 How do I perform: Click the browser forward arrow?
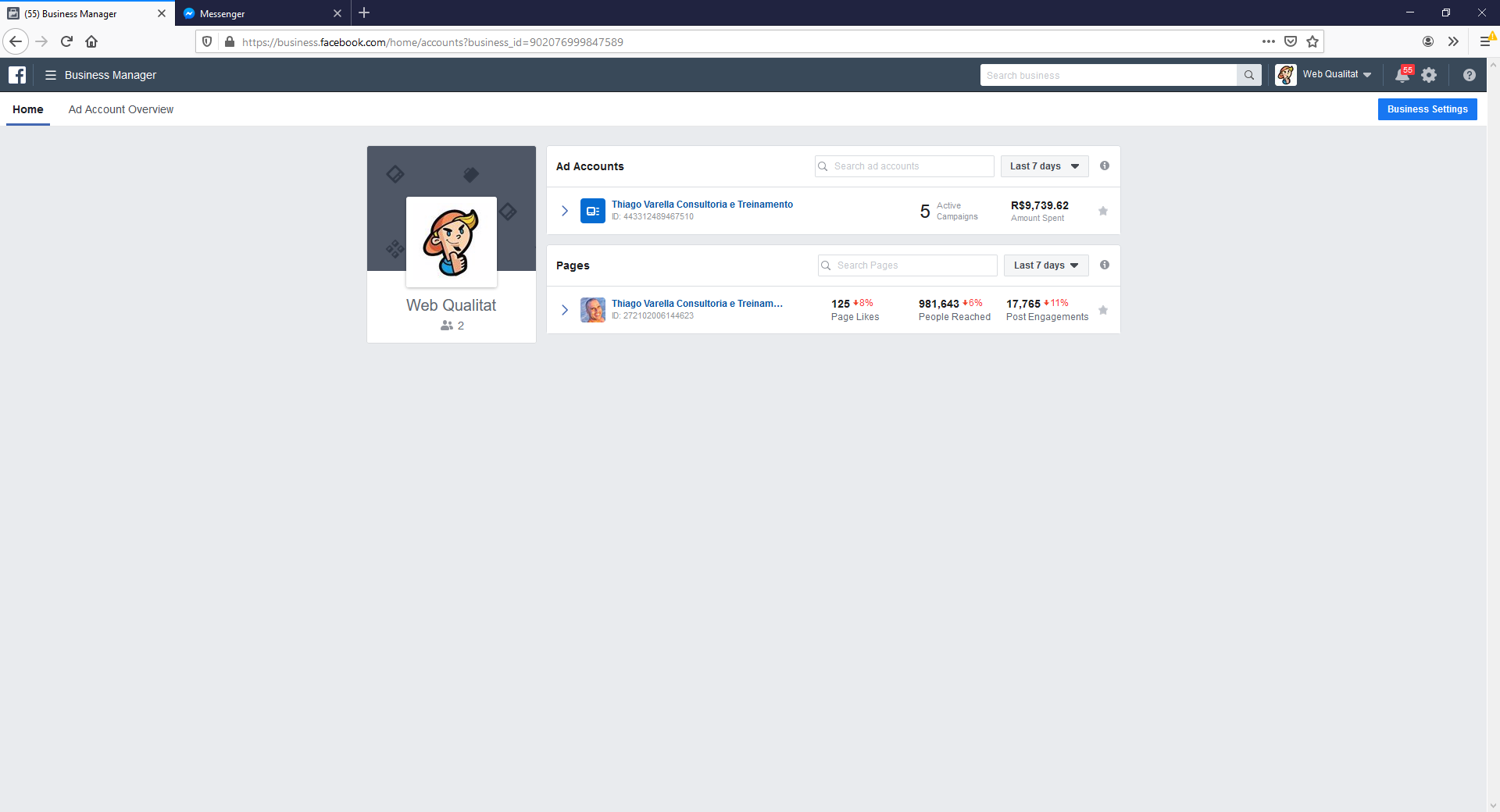[x=41, y=41]
